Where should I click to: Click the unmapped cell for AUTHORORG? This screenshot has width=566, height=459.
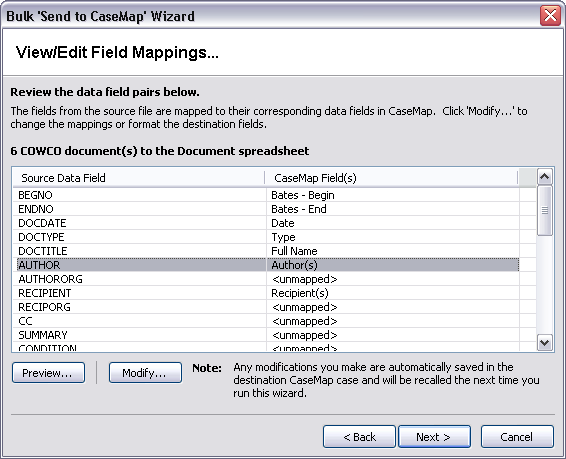tap(393, 279)
